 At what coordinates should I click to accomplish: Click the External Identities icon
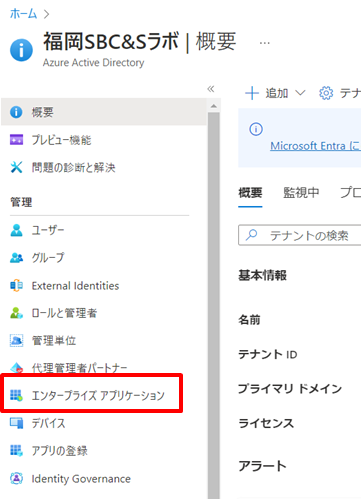pos(16,286)
